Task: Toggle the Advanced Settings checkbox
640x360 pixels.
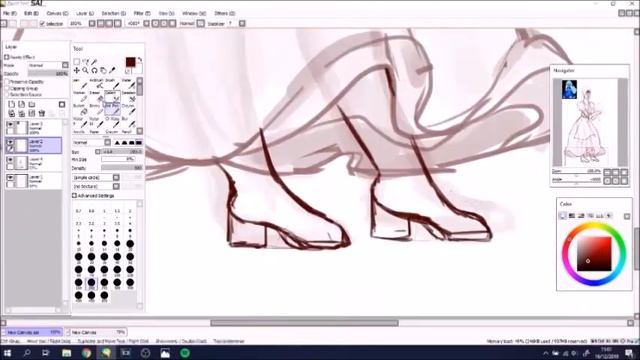Action: [x=75, y=196]
